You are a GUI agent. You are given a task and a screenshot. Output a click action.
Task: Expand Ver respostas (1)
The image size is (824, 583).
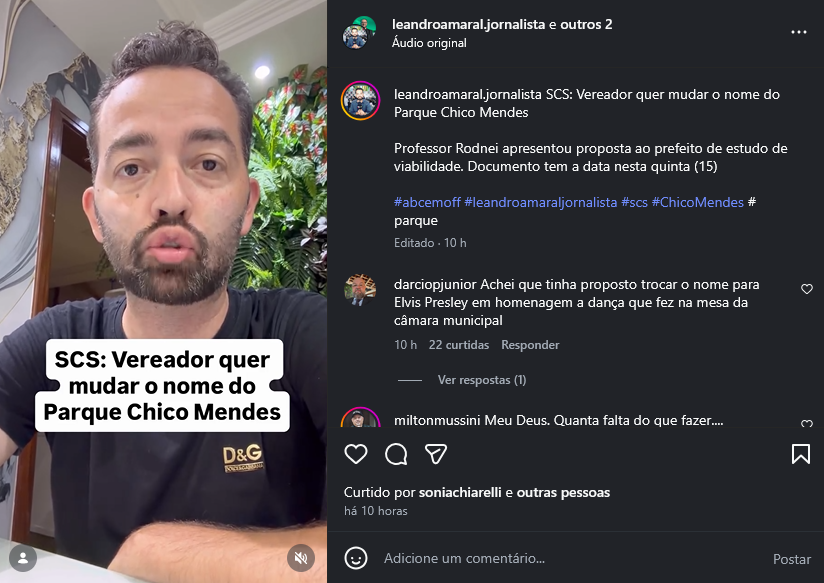(482, 380)
